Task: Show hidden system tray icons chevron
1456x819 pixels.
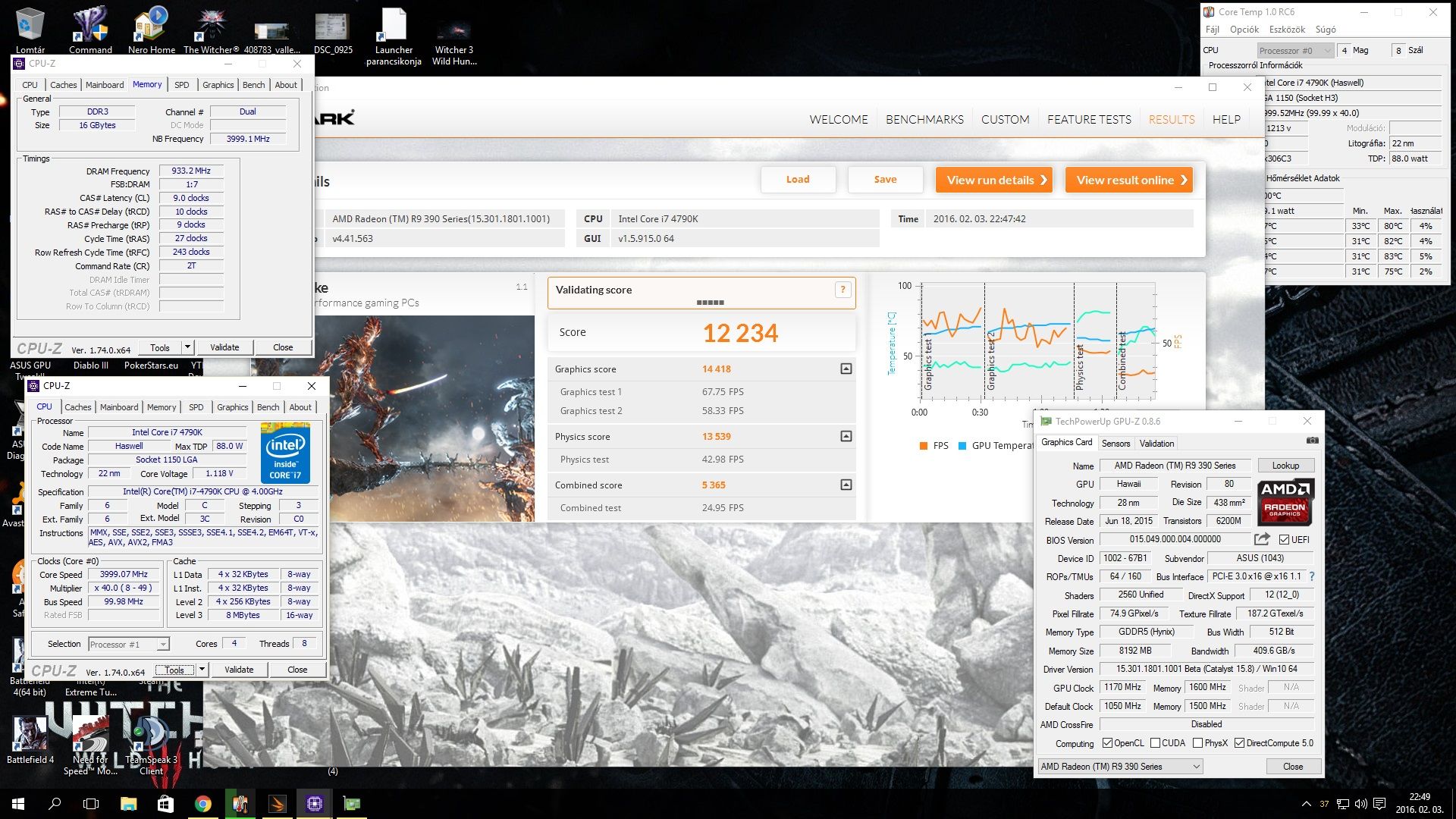Action: coord(1306,804)
